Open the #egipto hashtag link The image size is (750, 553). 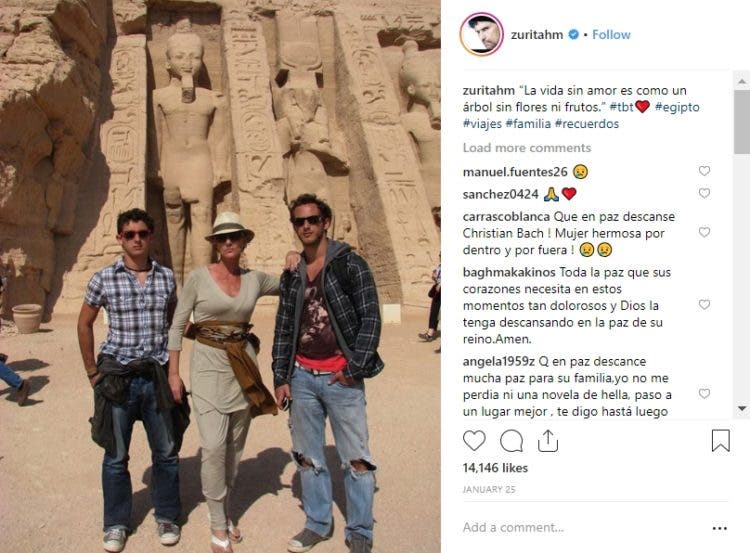tap(677, 107)
